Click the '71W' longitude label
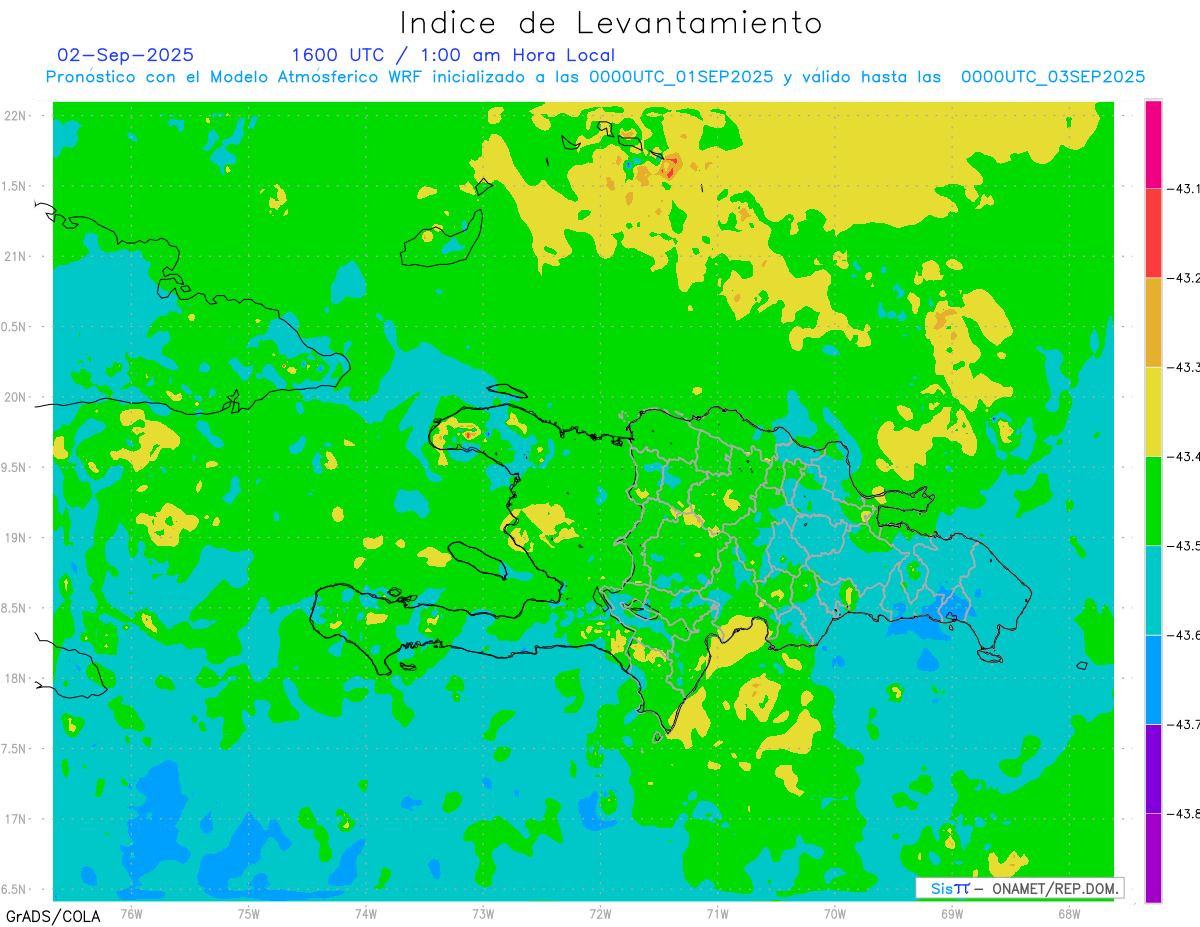Screen dimensions: 1200x927 (x=717, y=913)
